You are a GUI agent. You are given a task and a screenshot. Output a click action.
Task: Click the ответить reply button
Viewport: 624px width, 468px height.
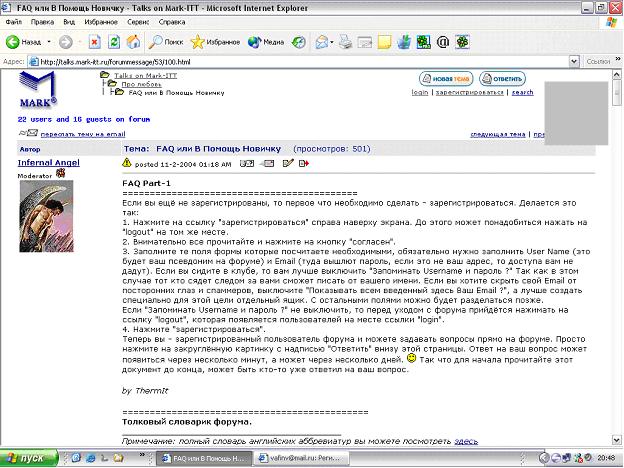click(x=502, y=79)
